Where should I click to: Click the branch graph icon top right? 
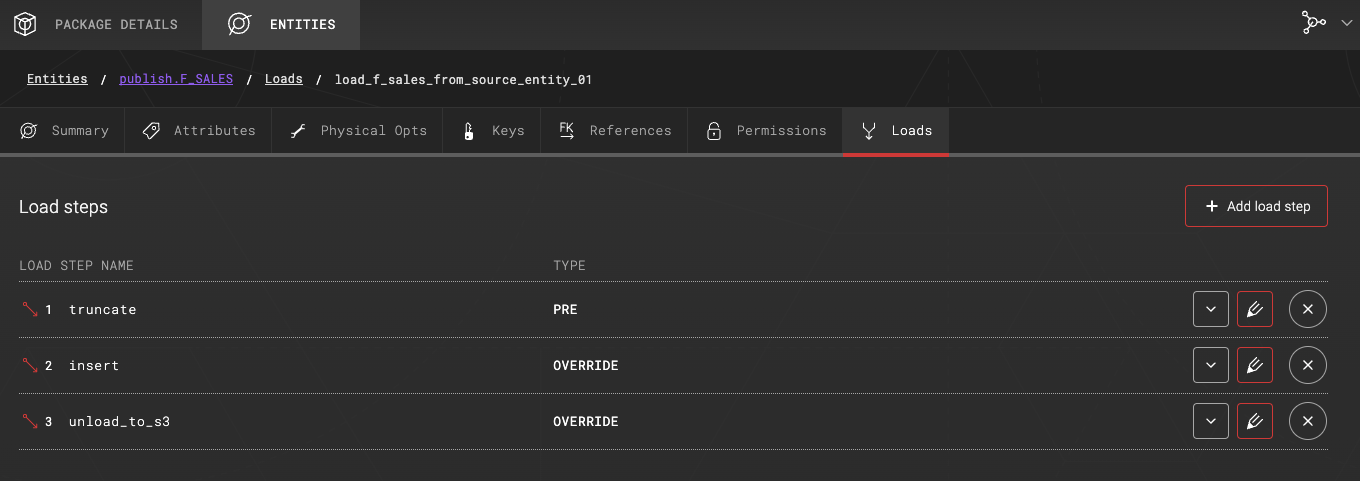pyautogui.click(x=1313, y=24)
